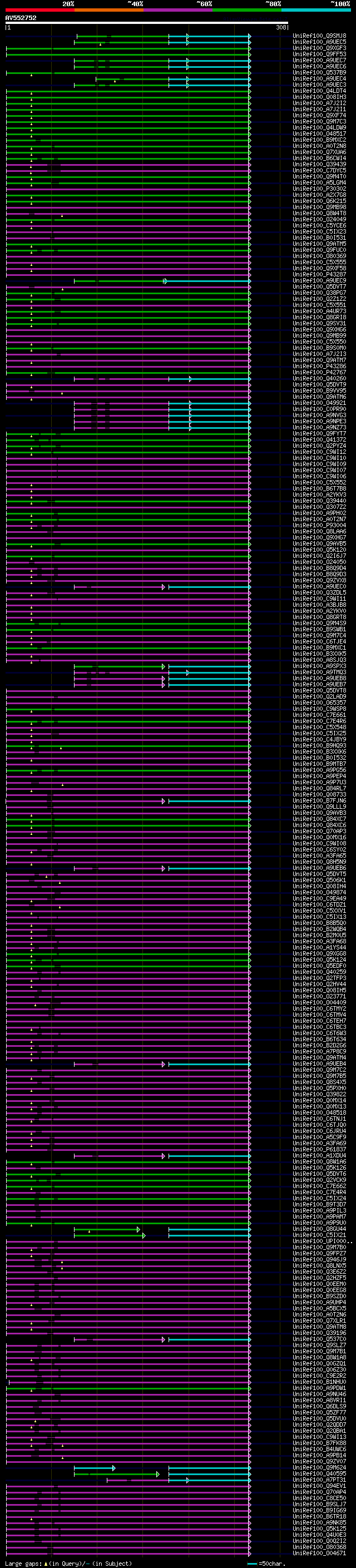Select the UniRef100_Q9M624 label
The image size is (356, 1568).
(319, 1467)
